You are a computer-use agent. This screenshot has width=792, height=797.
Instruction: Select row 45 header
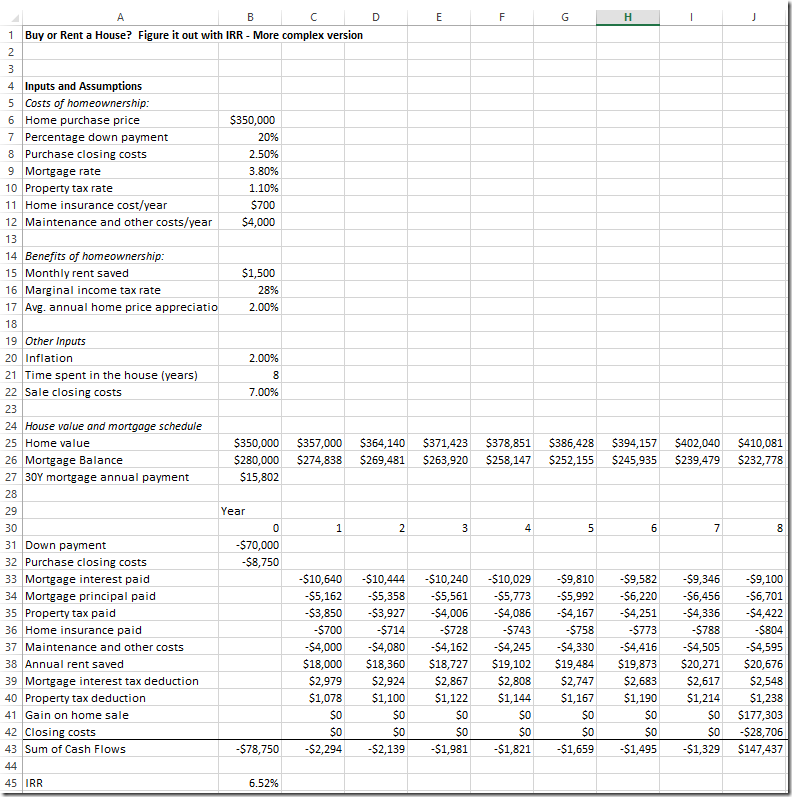click(x=11, y=783)
